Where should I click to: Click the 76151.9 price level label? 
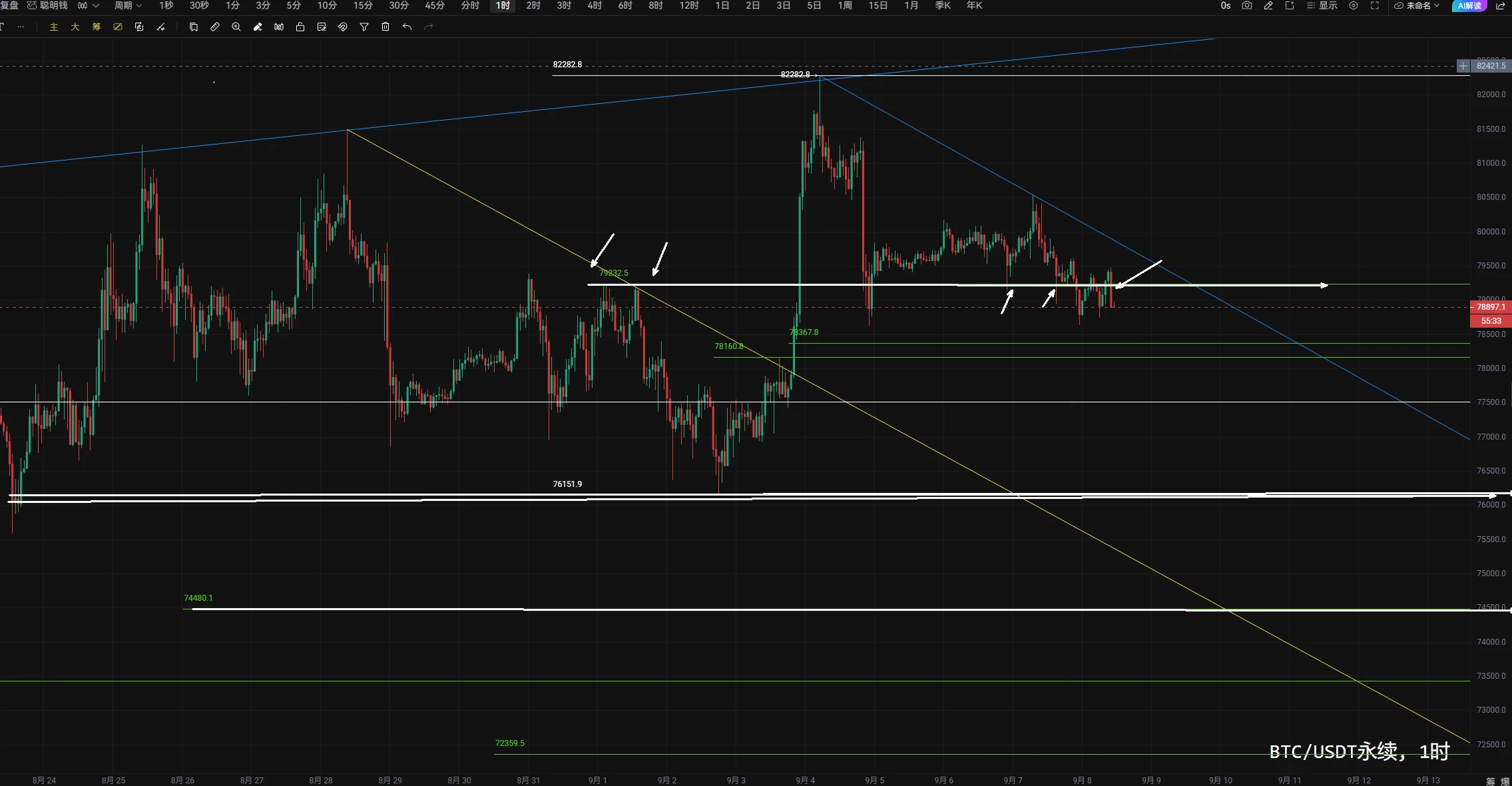tap(567, 484)
